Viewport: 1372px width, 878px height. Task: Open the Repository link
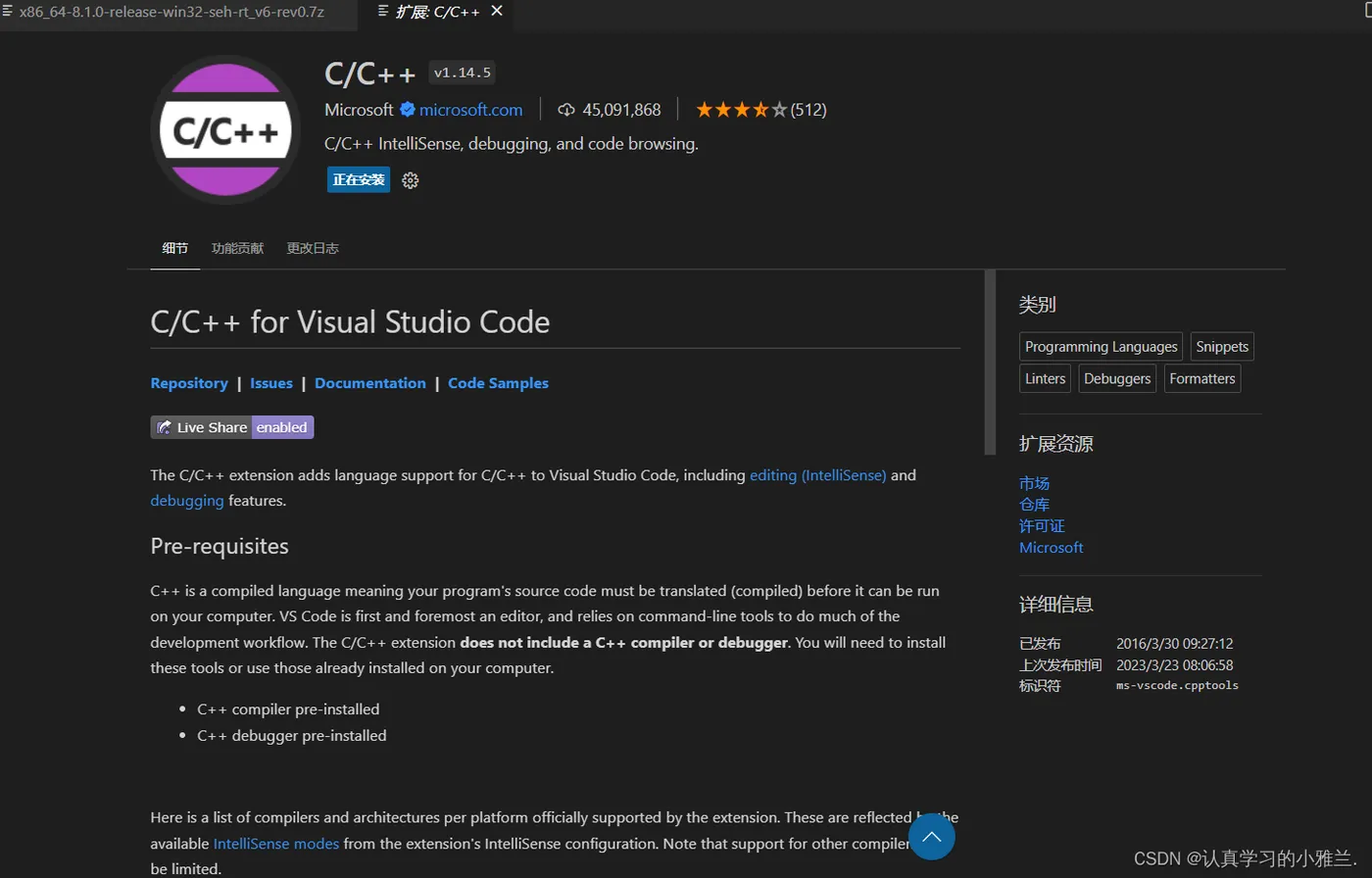[189, 383]
